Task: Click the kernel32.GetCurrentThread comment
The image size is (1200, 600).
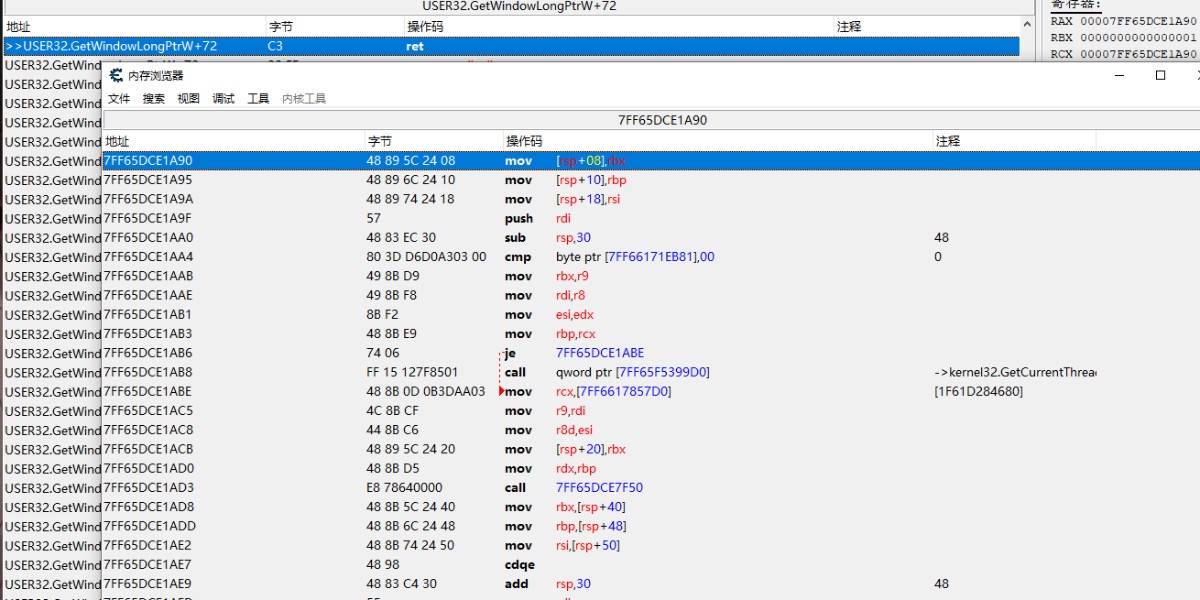Action: 1015,372
